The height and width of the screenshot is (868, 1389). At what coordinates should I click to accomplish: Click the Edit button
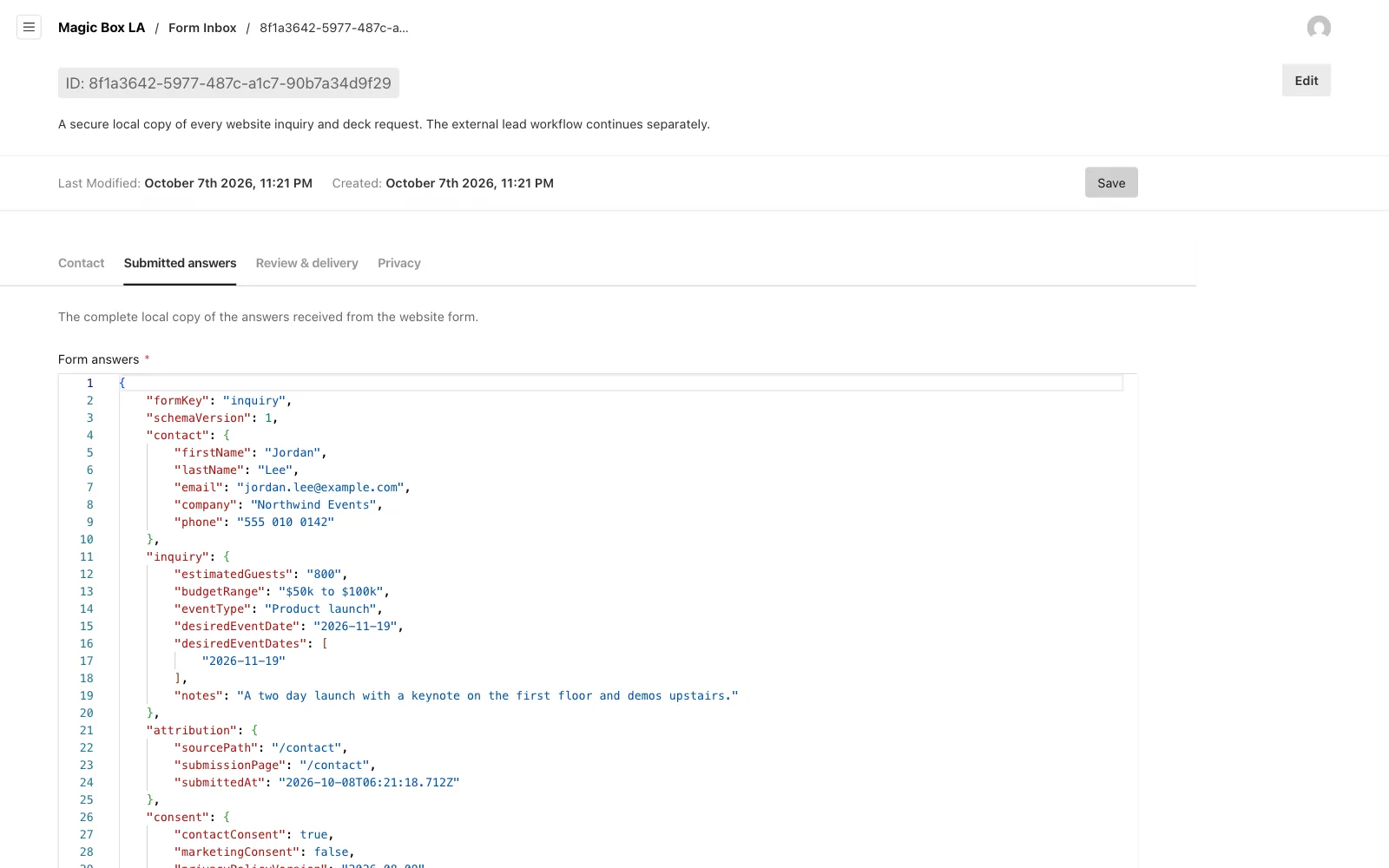1307,81
